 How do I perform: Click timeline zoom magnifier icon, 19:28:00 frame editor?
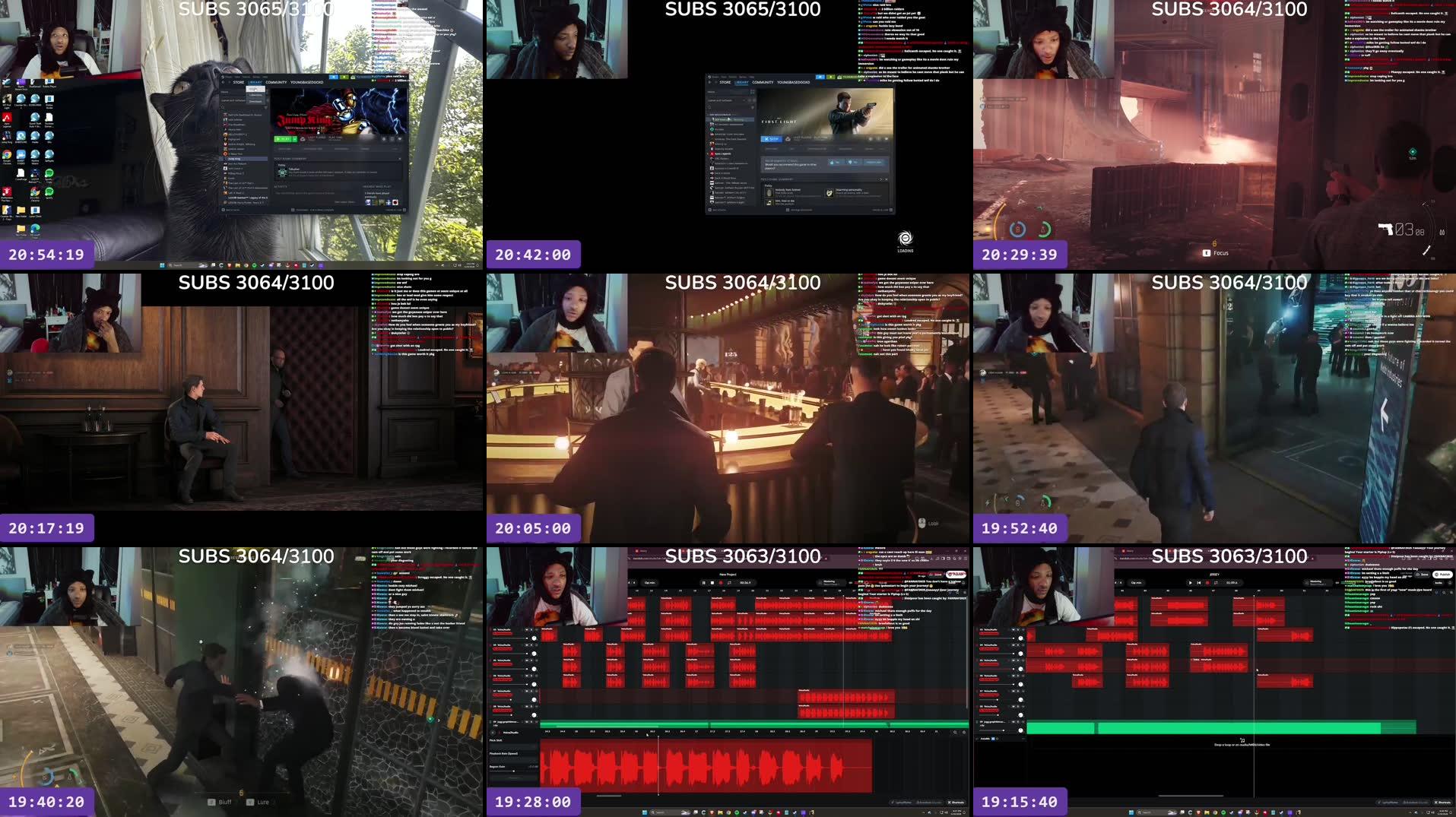pos(955,732)
